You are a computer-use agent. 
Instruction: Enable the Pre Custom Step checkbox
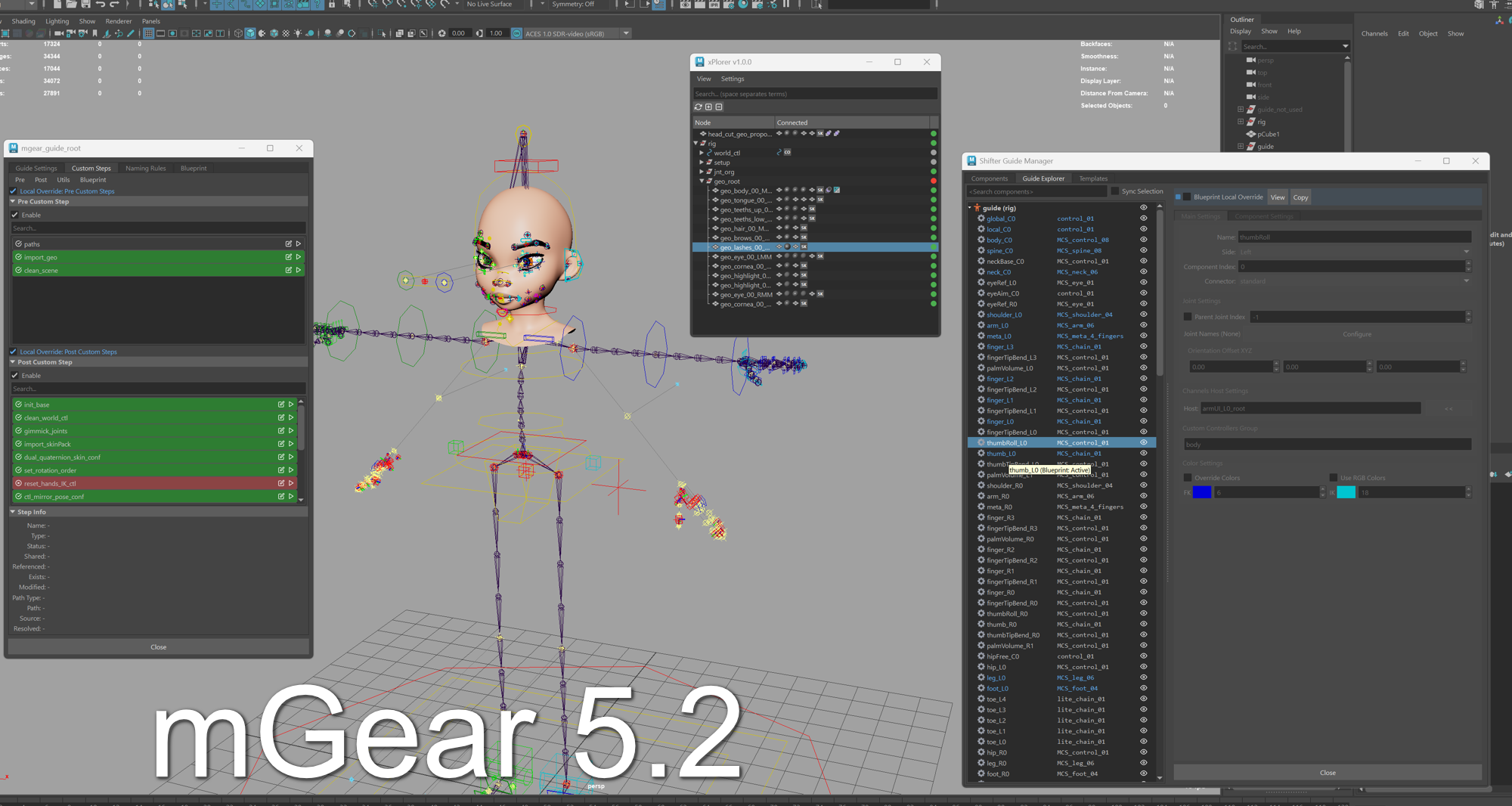[x=15, y=215]
